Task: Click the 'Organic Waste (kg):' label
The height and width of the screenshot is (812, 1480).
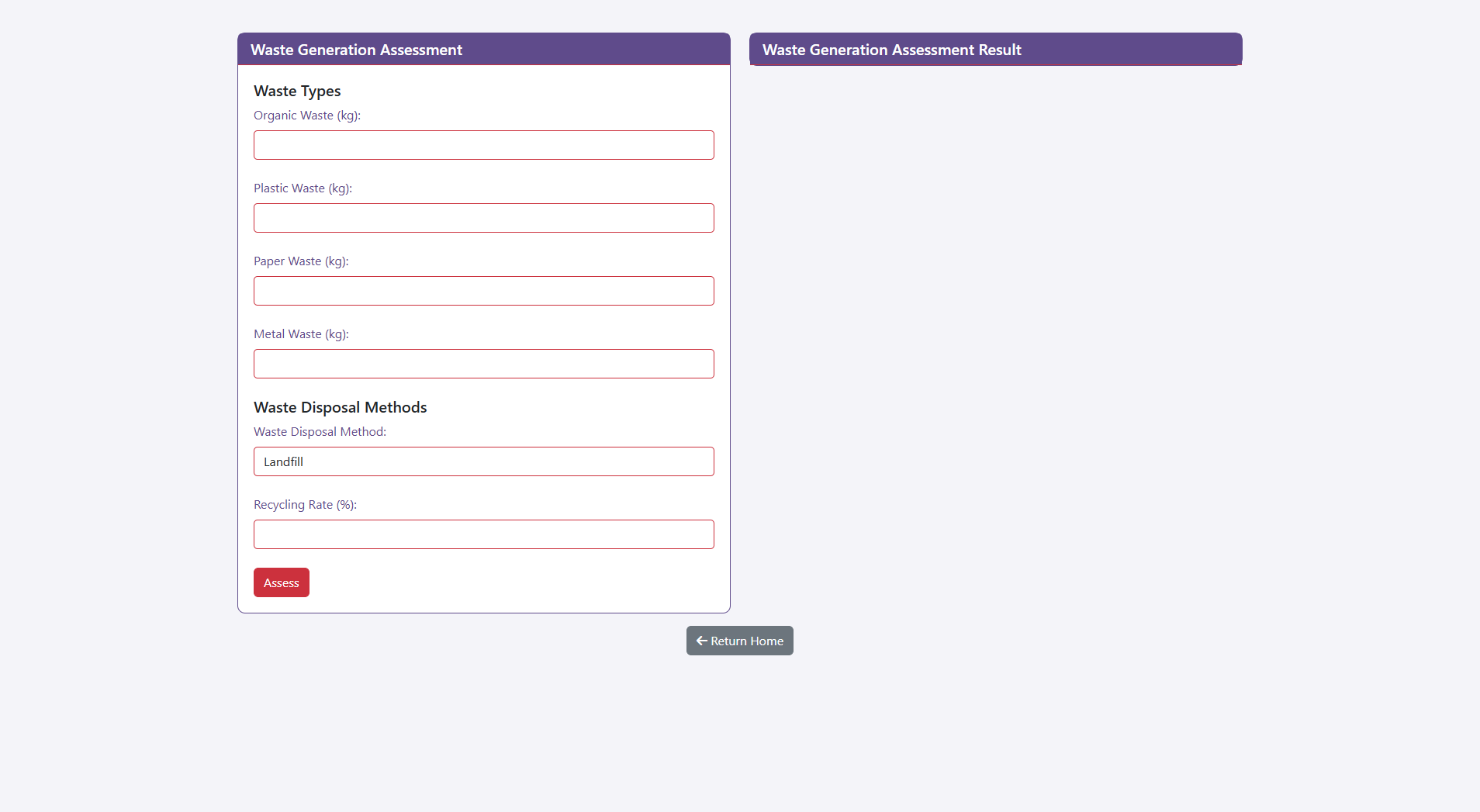Action: [307, 116]
